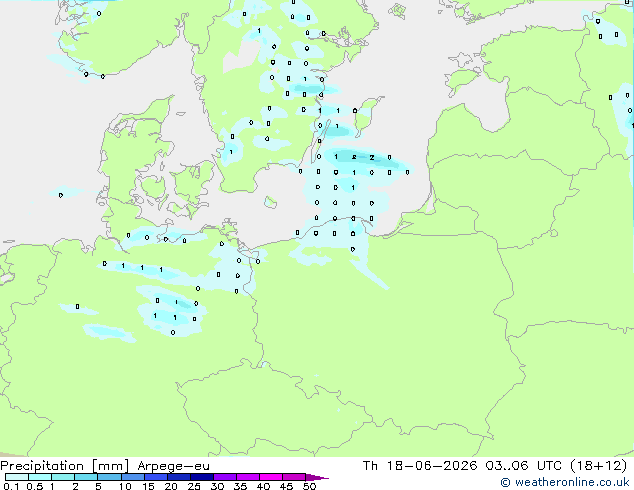Click the 30–35 mm purple legend swatch
The image size is (634, 490).
click(225, 477)
